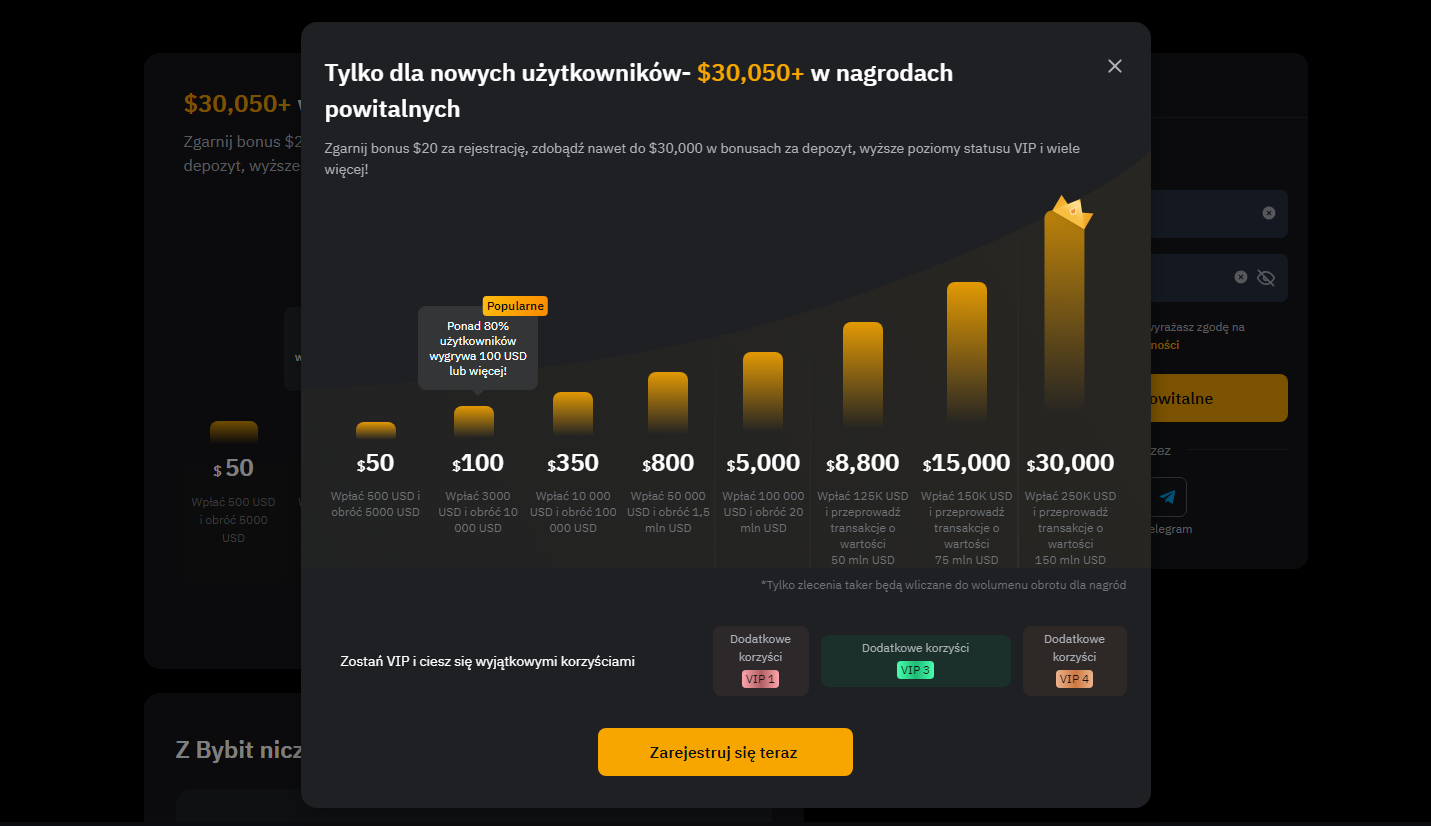
Task: Select the $100 reward bar
Action: click(x=474, y=421)
